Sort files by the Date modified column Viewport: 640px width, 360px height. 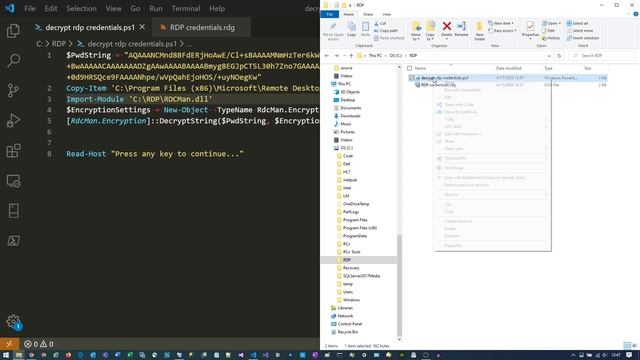[x=509, y=68]
